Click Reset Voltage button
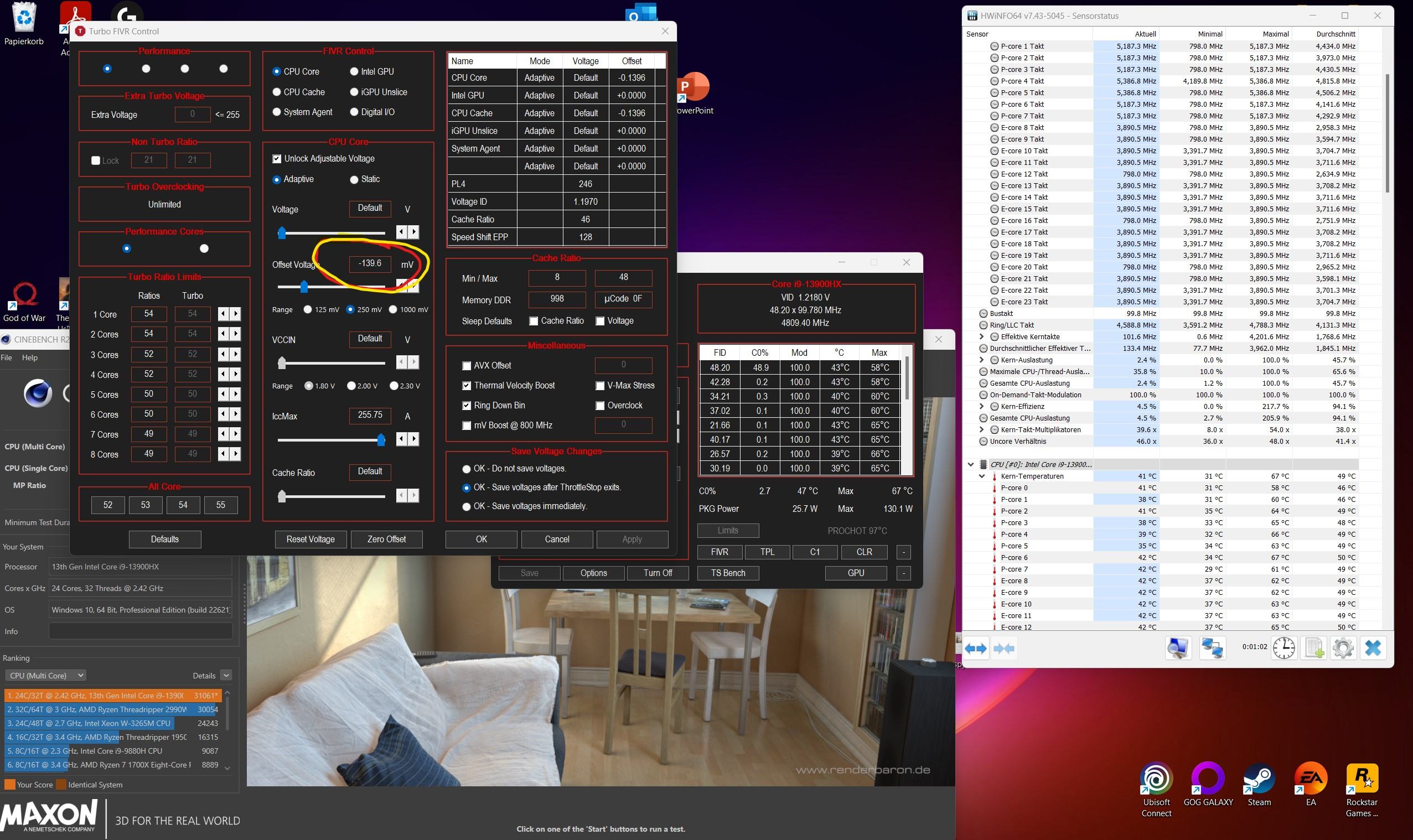Screen dimensions: 1413x840 coord(310,540)
